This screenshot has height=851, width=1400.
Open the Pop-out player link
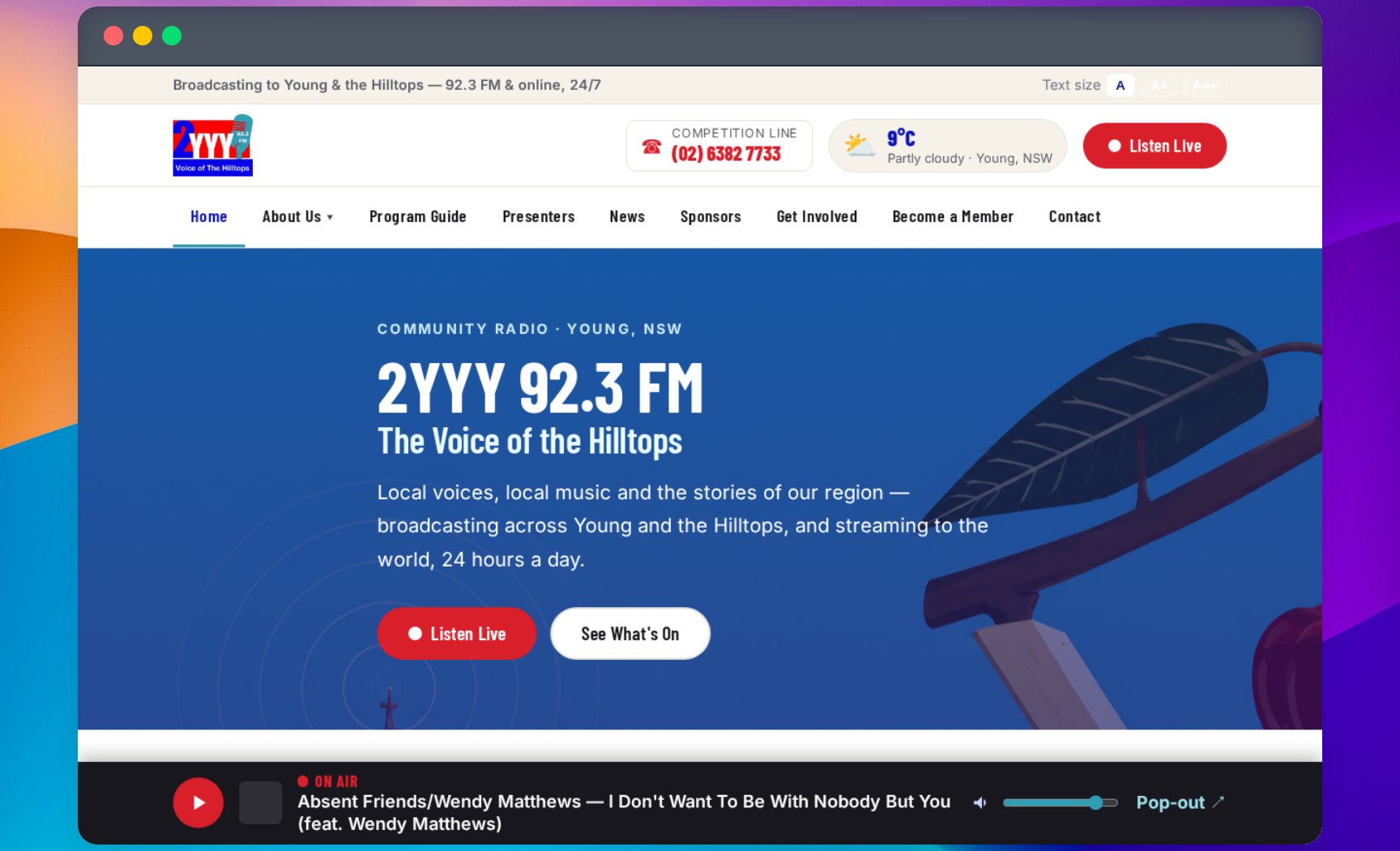(1180, 802)
